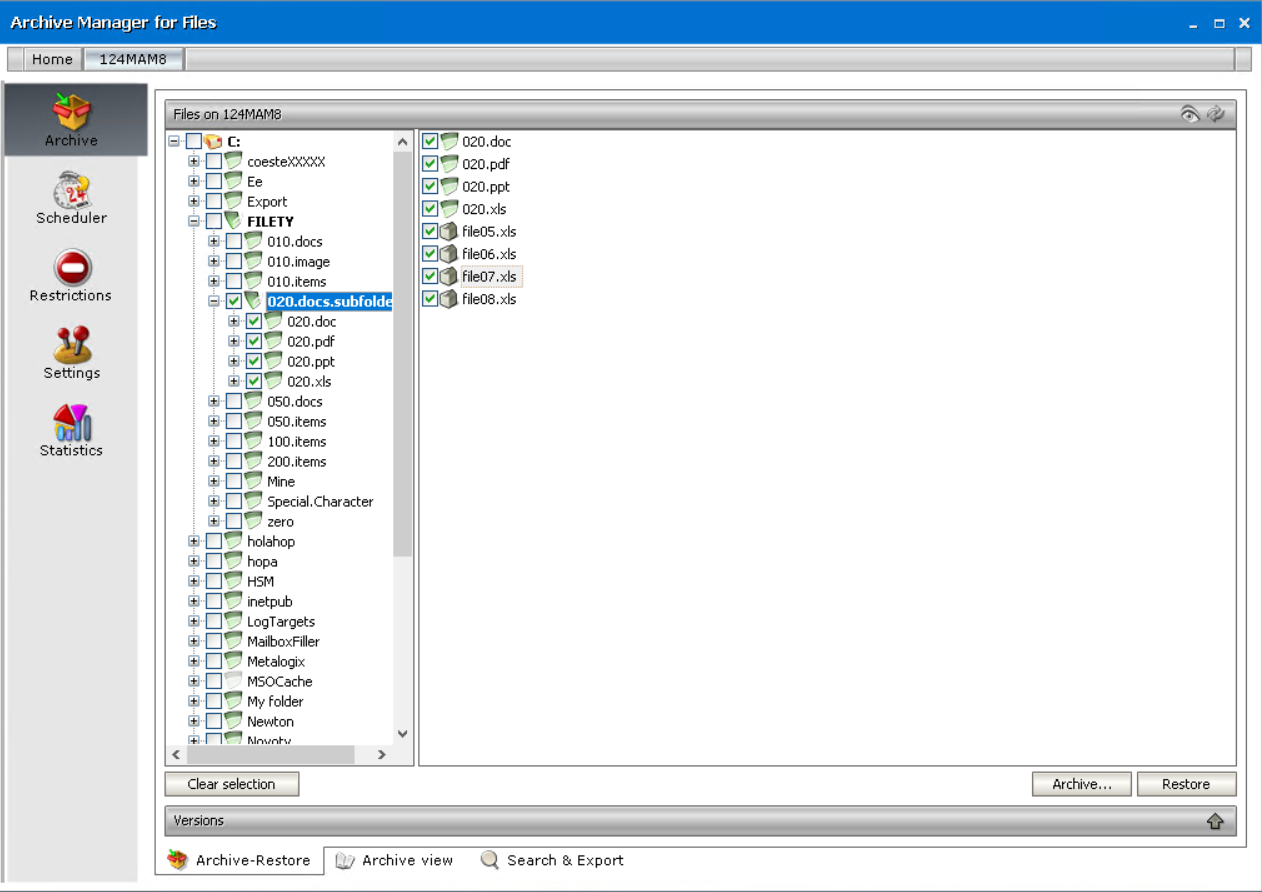Open the Statistics chart icon
Image resolution: width=1262 pixels, height=892 pixels.
coord(72,422)
